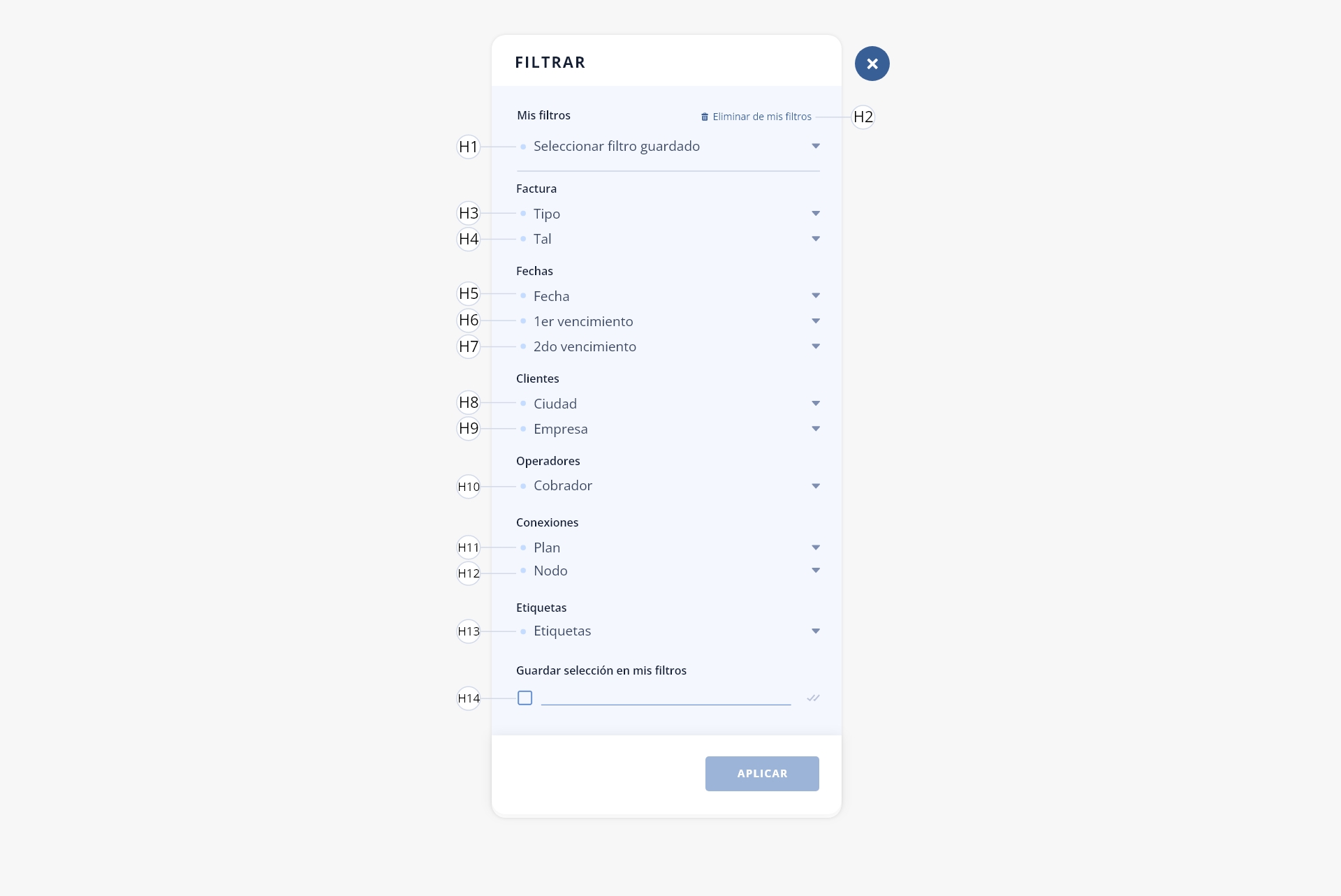Image resolution: width=1341 pixels, height=896 pixels.
Task: Enable the save selection checkbox
Action: point(525,698)
